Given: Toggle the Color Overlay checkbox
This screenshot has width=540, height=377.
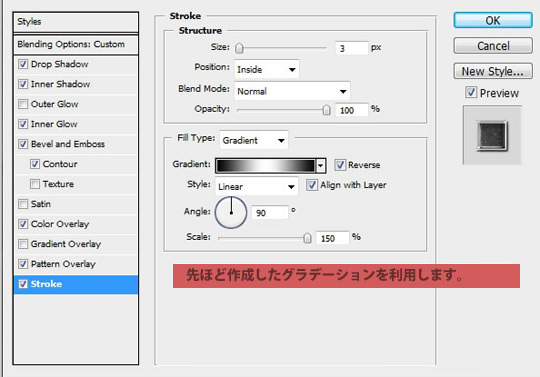Looking at the screenshot, I should coord(23,224).
